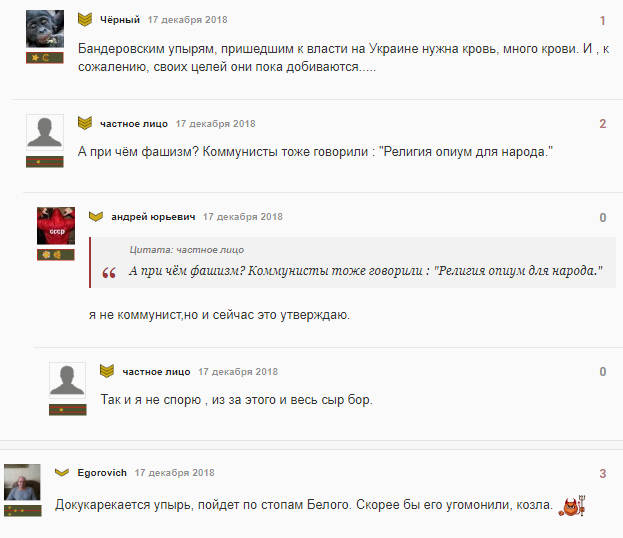Screen dimensions: 623x538
Task: Click the quoted text block citing частное лицо
Action: tap(353, 263)
